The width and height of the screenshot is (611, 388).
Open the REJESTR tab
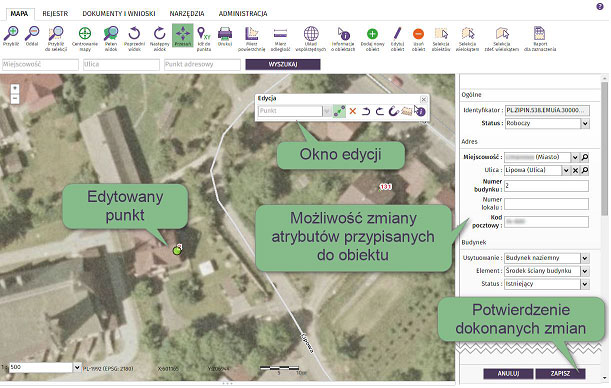point(55,14)
